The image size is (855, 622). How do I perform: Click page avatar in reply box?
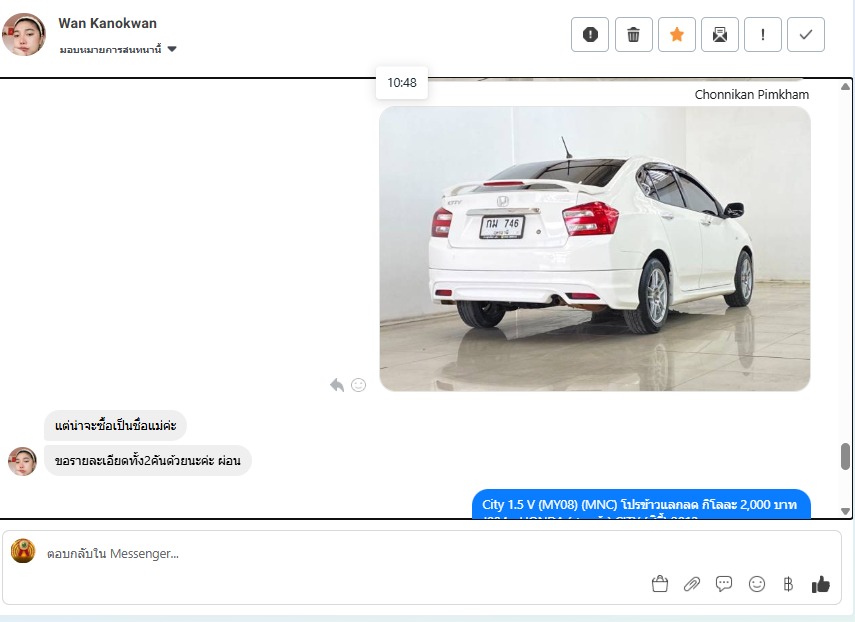[x=23, y=551]
